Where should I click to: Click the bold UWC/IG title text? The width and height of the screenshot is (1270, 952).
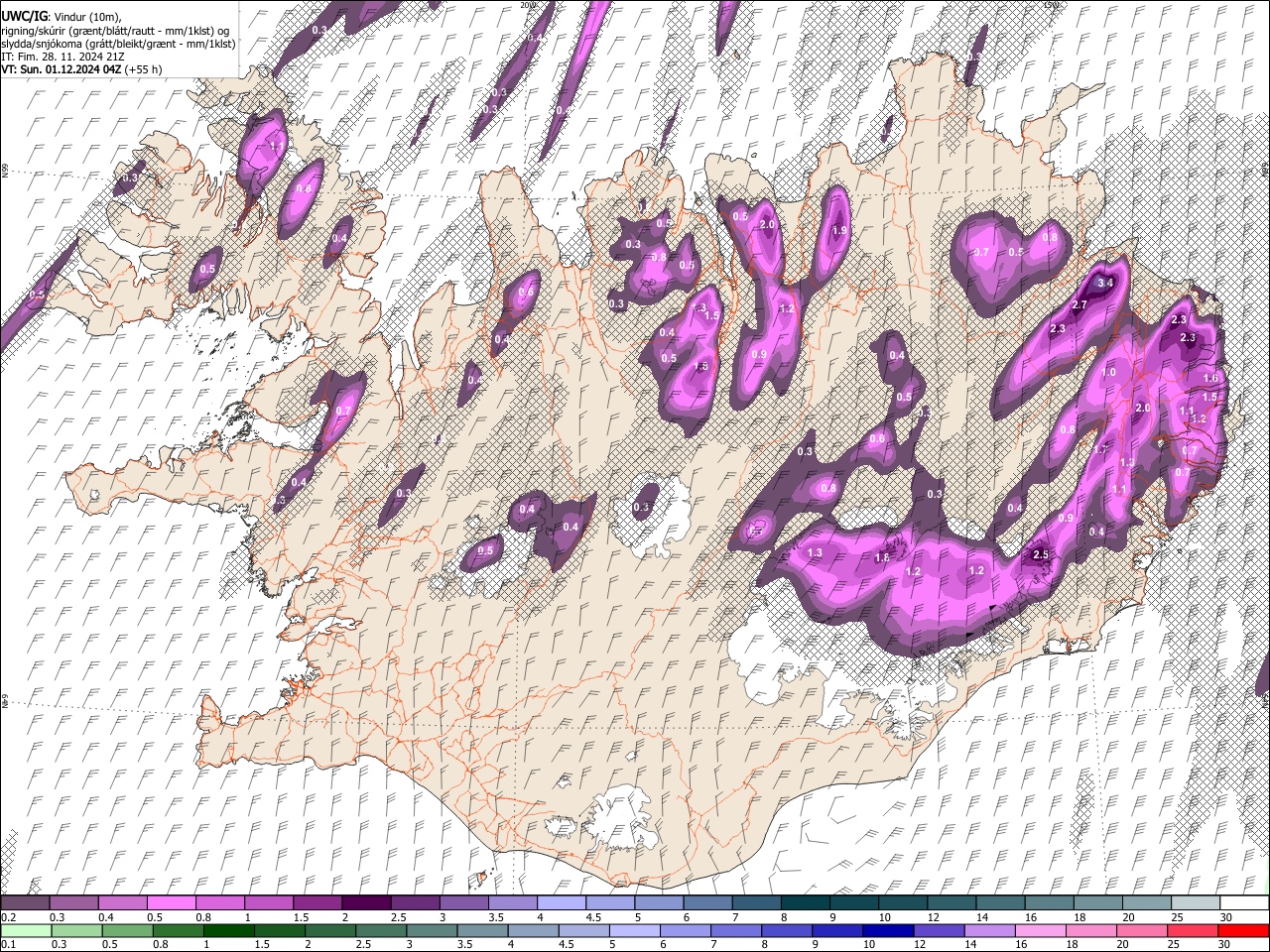click(x=24, y=17)
